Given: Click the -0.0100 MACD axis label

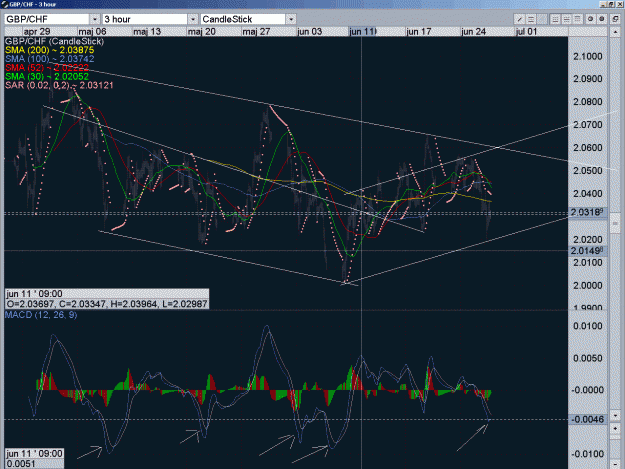Looking at the screenshot, I should pos(588,454).
